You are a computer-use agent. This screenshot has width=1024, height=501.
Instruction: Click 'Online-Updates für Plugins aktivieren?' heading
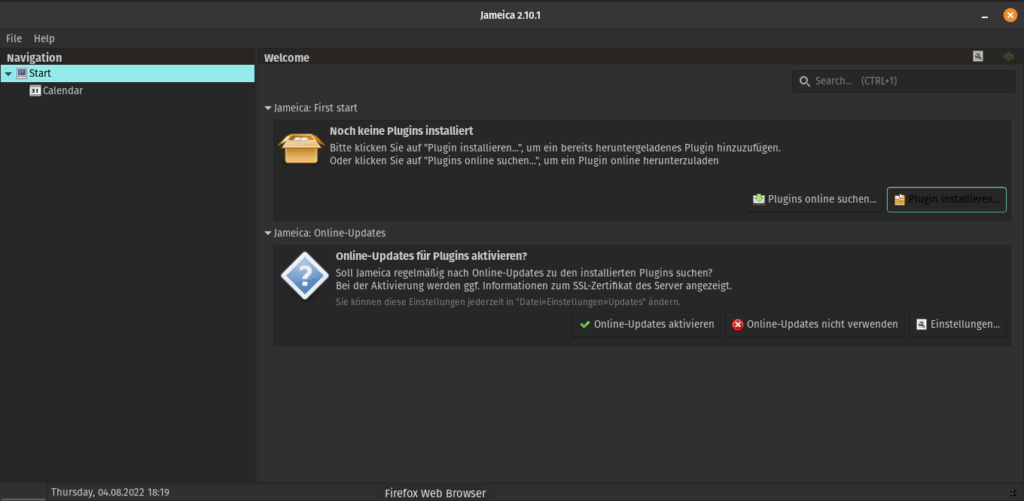[431, 255]
